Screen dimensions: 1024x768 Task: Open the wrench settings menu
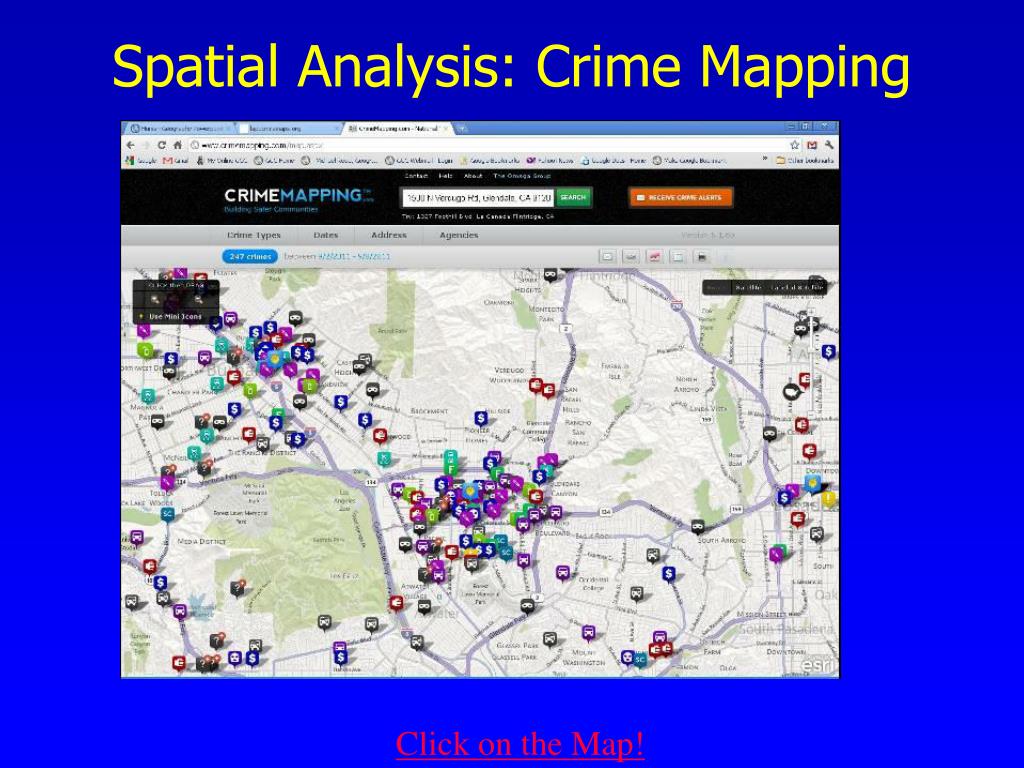[x=829, y=145]
